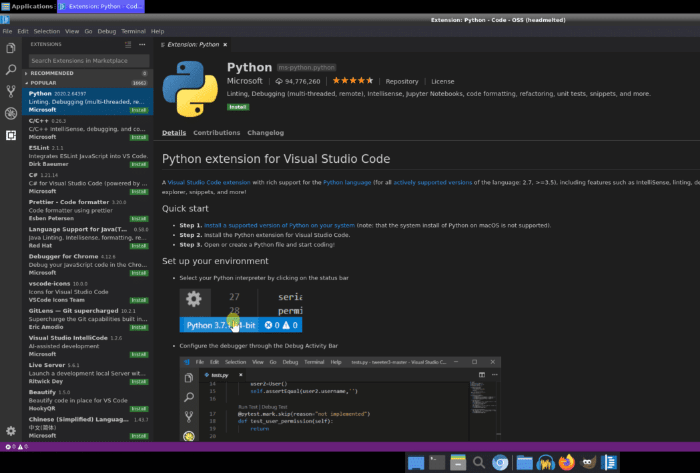Switch to the Contributions tab
Viewport: 700px width, 473px height.
217,133
